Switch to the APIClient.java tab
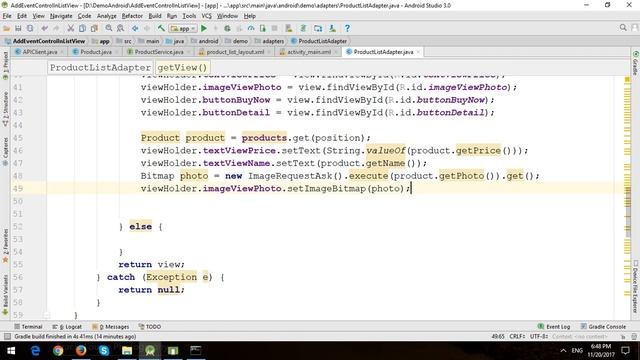This screenshot has width=640, height=360. (x=40, y=52)
